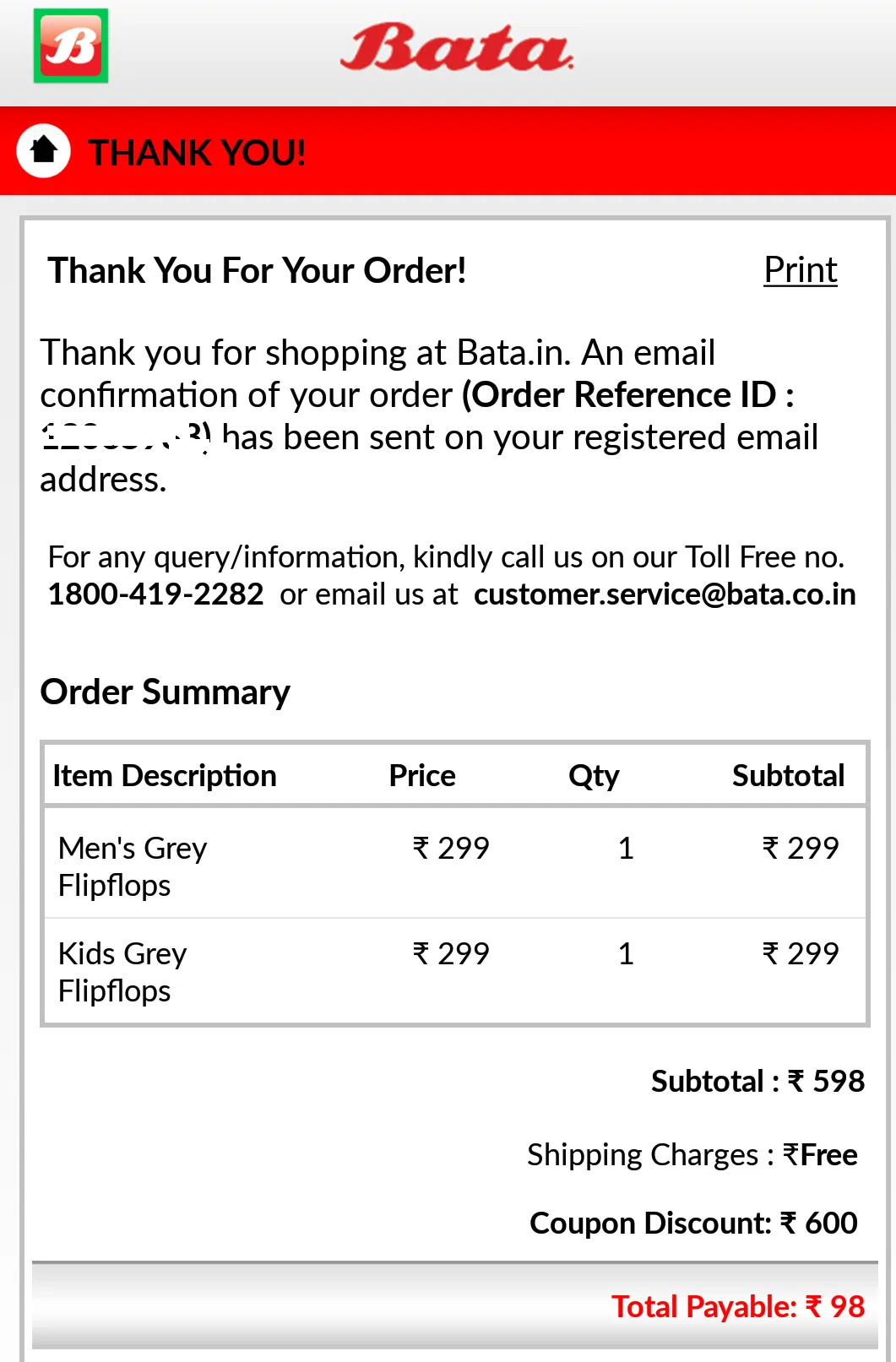Tap the Thank You banner title
The width and height of the screenshot is (896, 1362).
[x=197, y=153]
